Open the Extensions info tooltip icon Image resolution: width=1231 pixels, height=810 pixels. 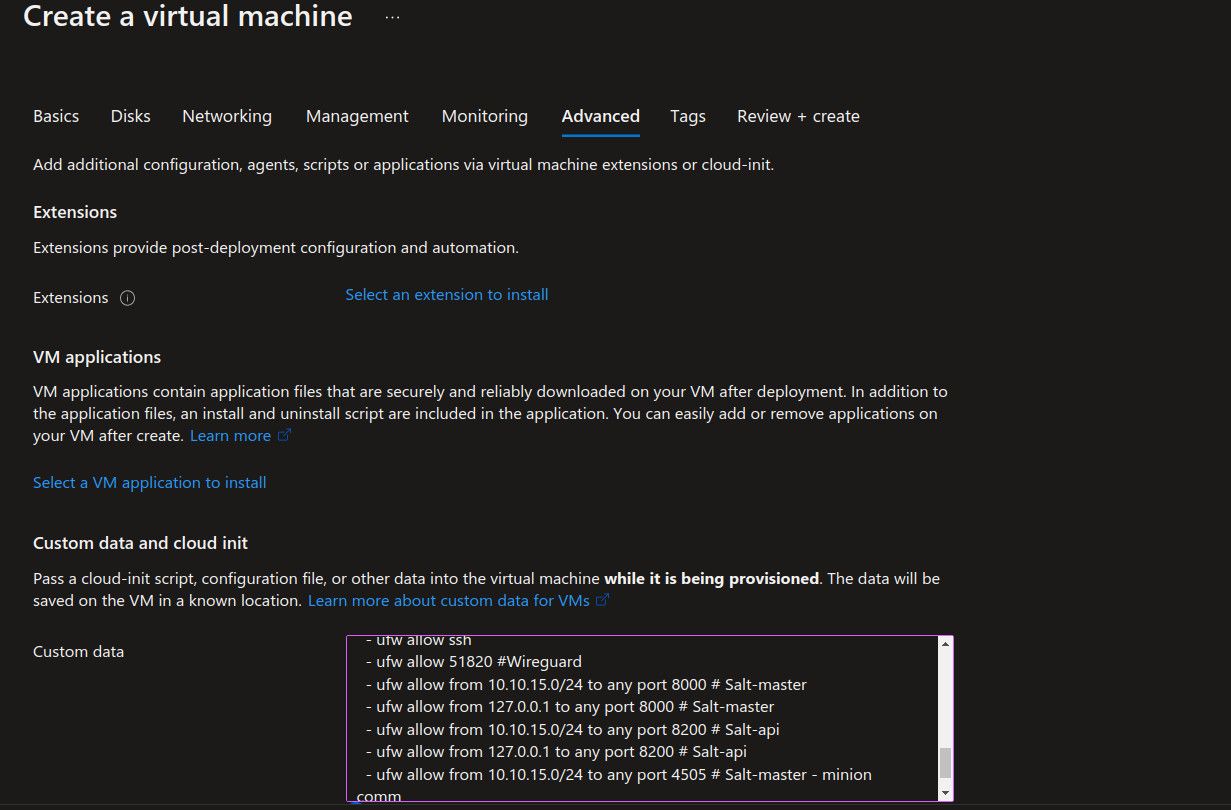[128, 297]
